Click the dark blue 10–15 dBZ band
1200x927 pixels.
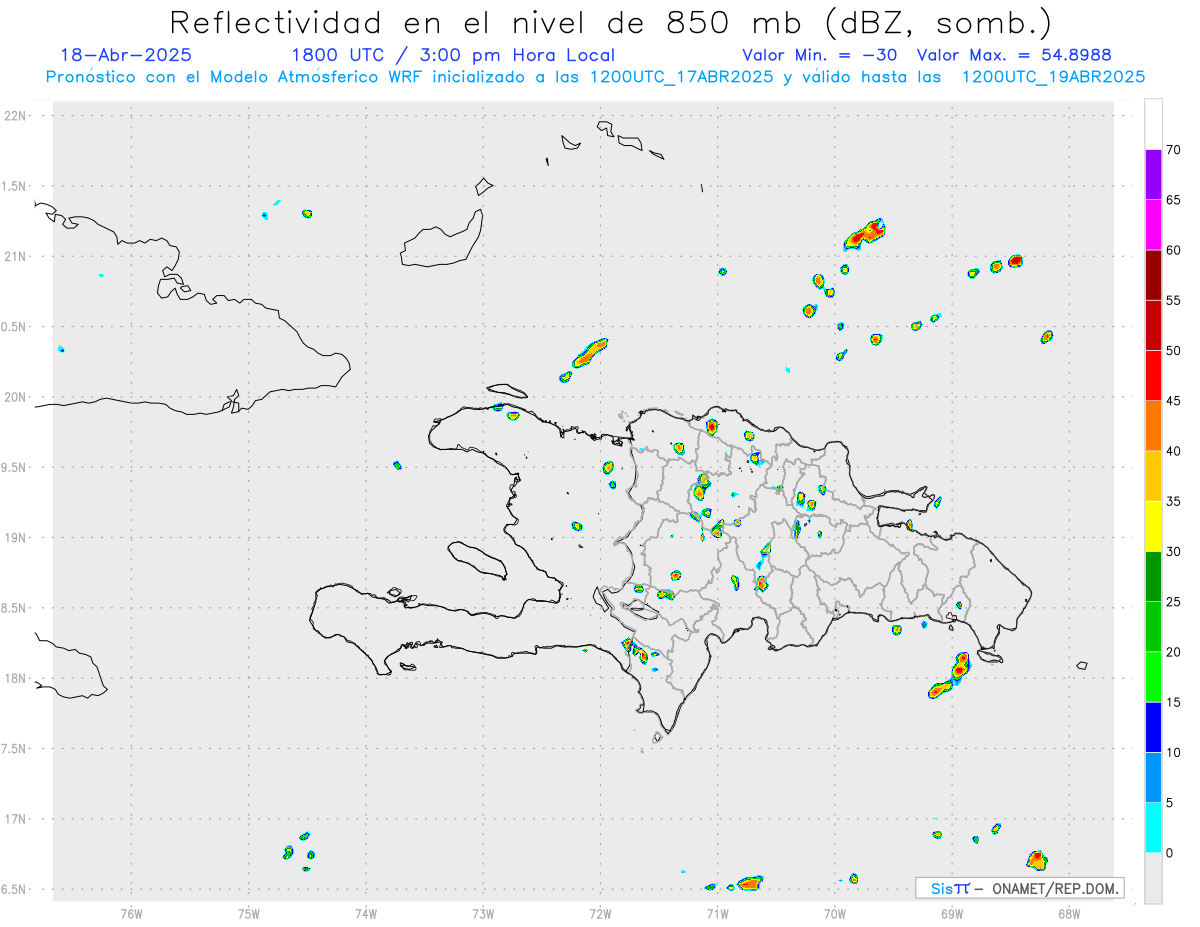(1153, 727)
